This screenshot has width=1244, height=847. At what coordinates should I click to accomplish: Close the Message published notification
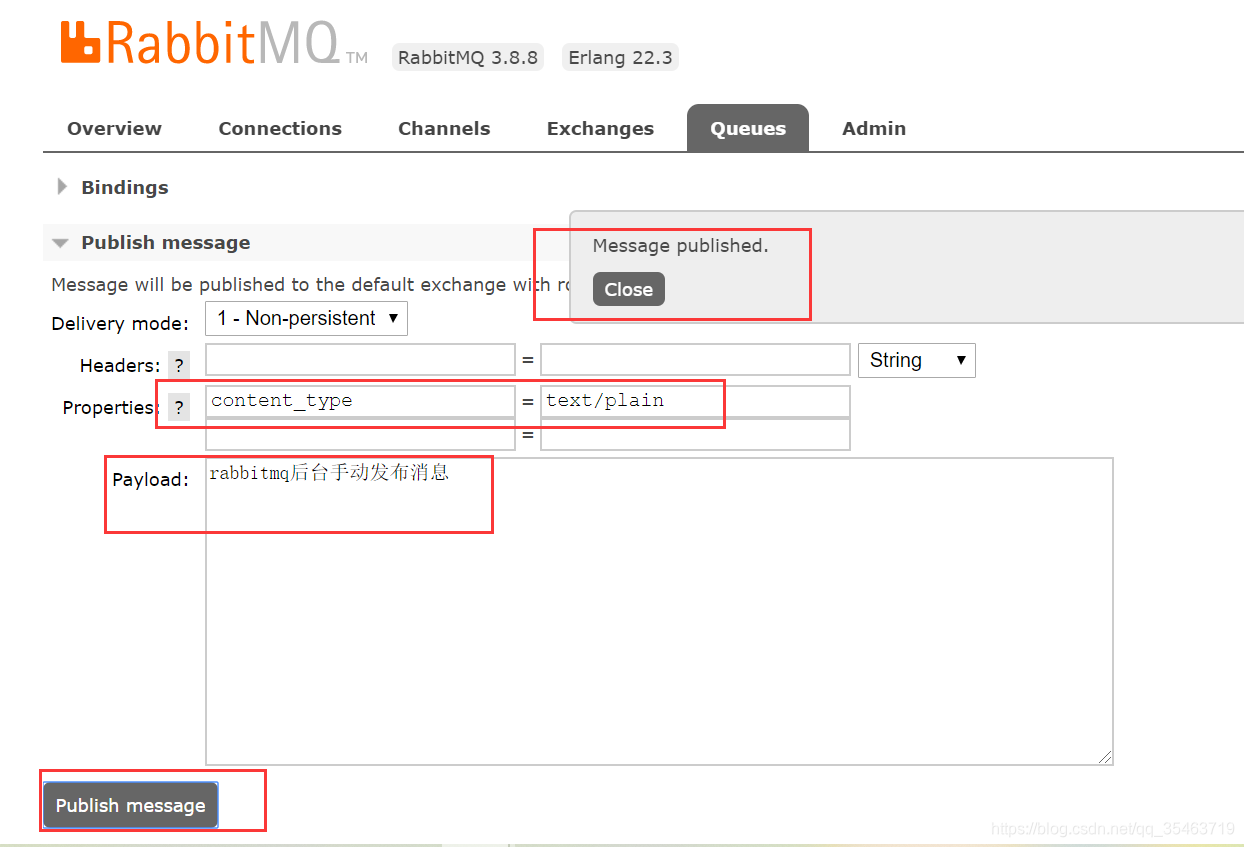(628, 289)
